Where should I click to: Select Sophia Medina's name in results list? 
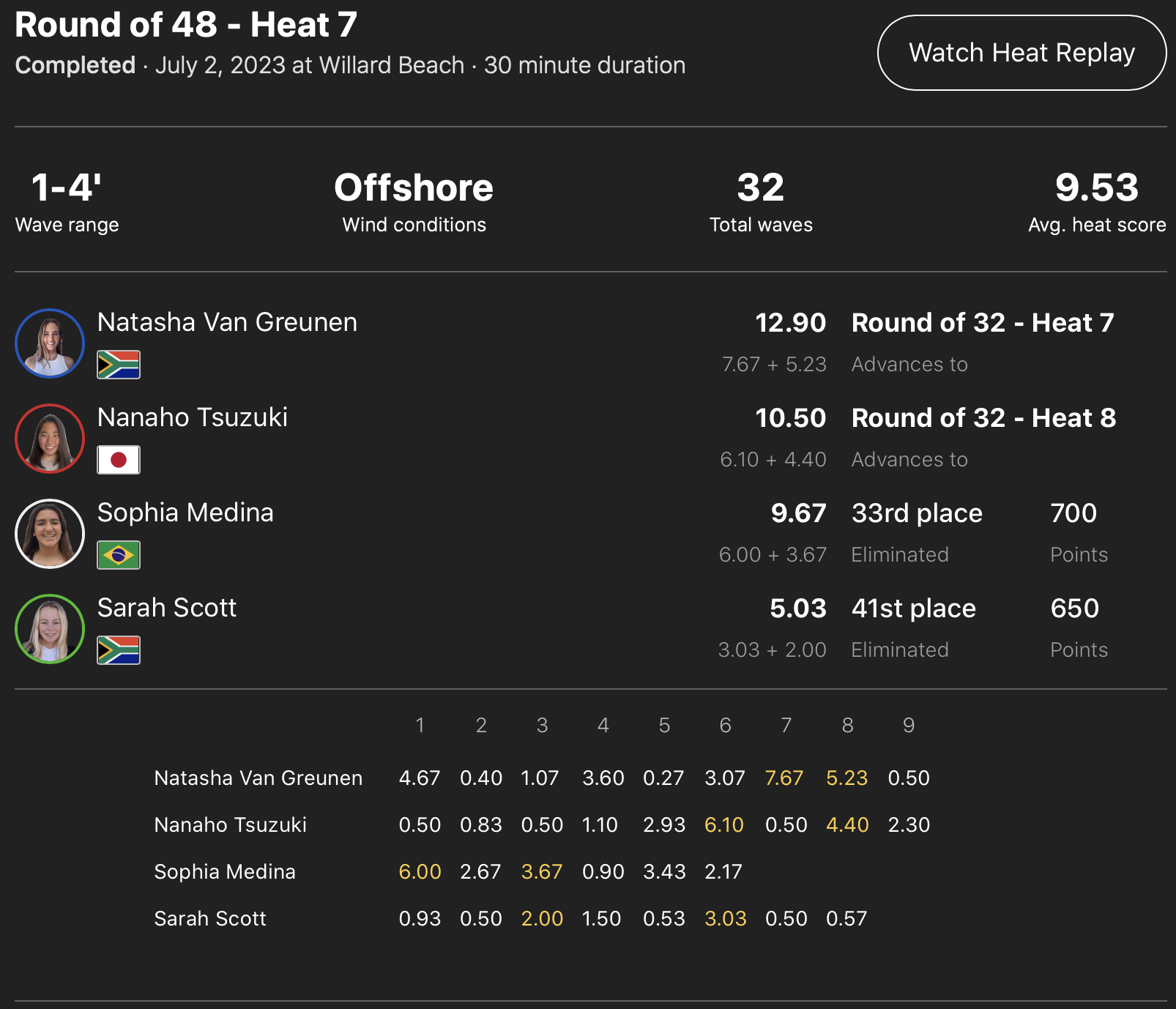pos(185,513)
